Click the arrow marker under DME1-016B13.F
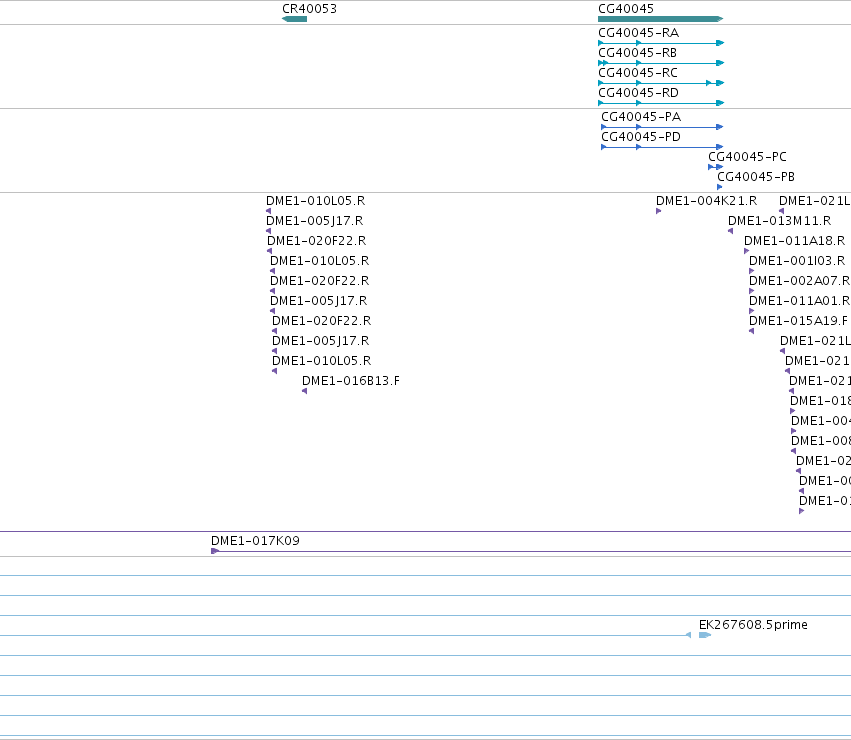Image resolution: width=851 pixels, height=740 pixels. pos(304,391)
